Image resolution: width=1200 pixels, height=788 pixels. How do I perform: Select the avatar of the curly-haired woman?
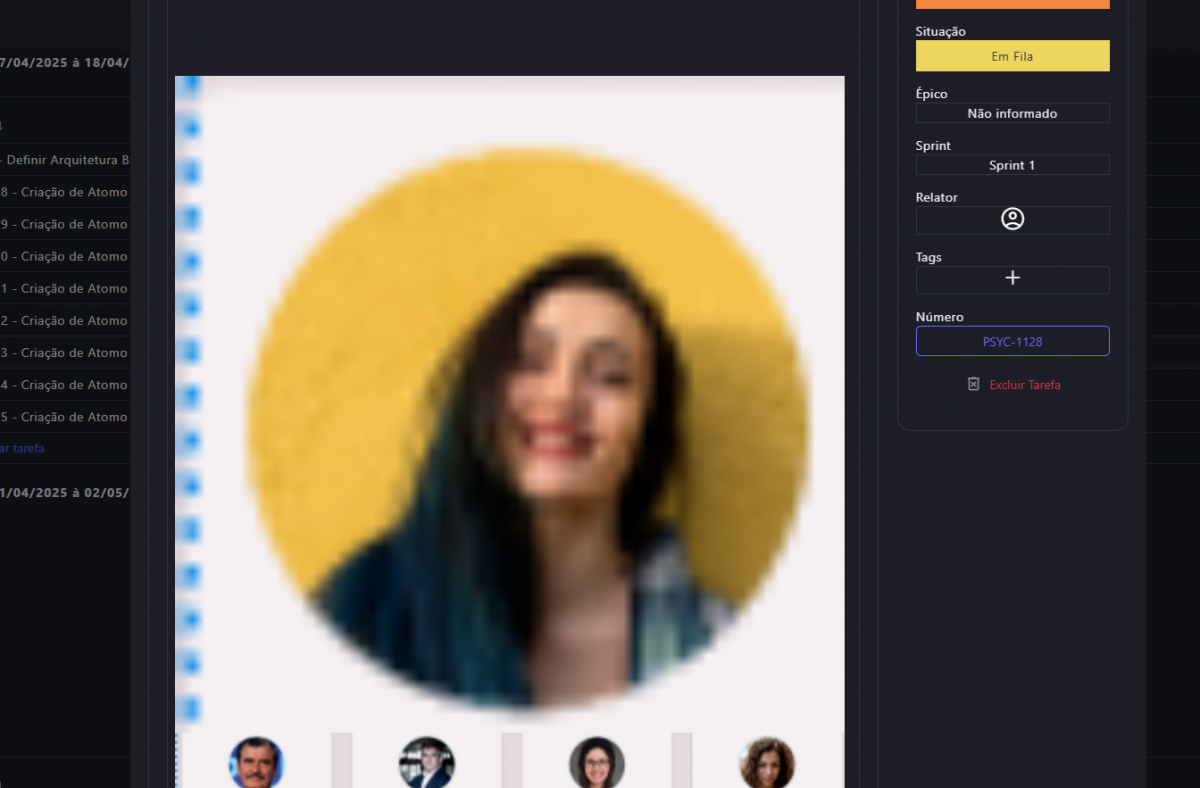point(767,763)
